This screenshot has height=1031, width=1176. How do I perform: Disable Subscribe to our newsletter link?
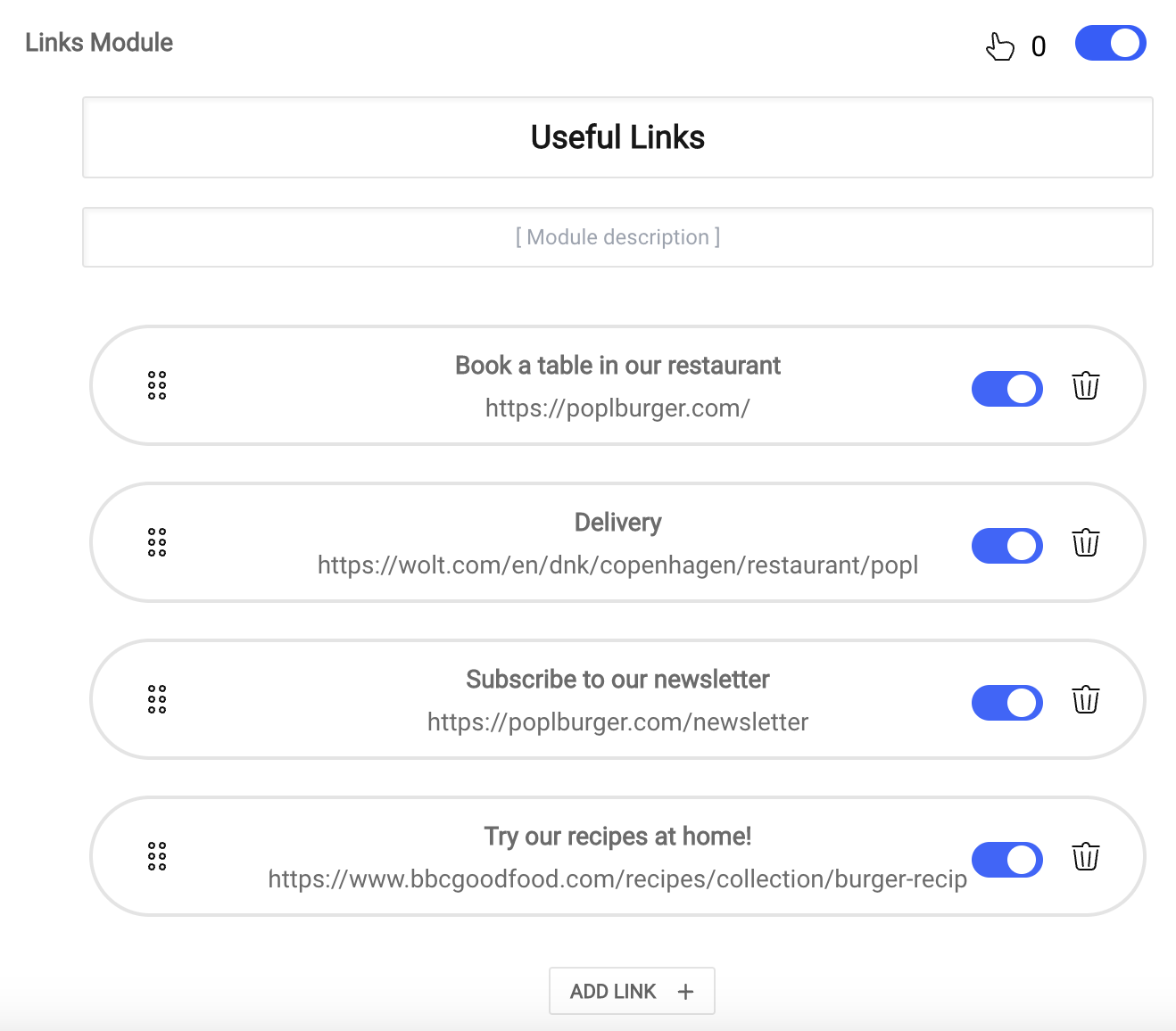click(x=1006, y=703)
